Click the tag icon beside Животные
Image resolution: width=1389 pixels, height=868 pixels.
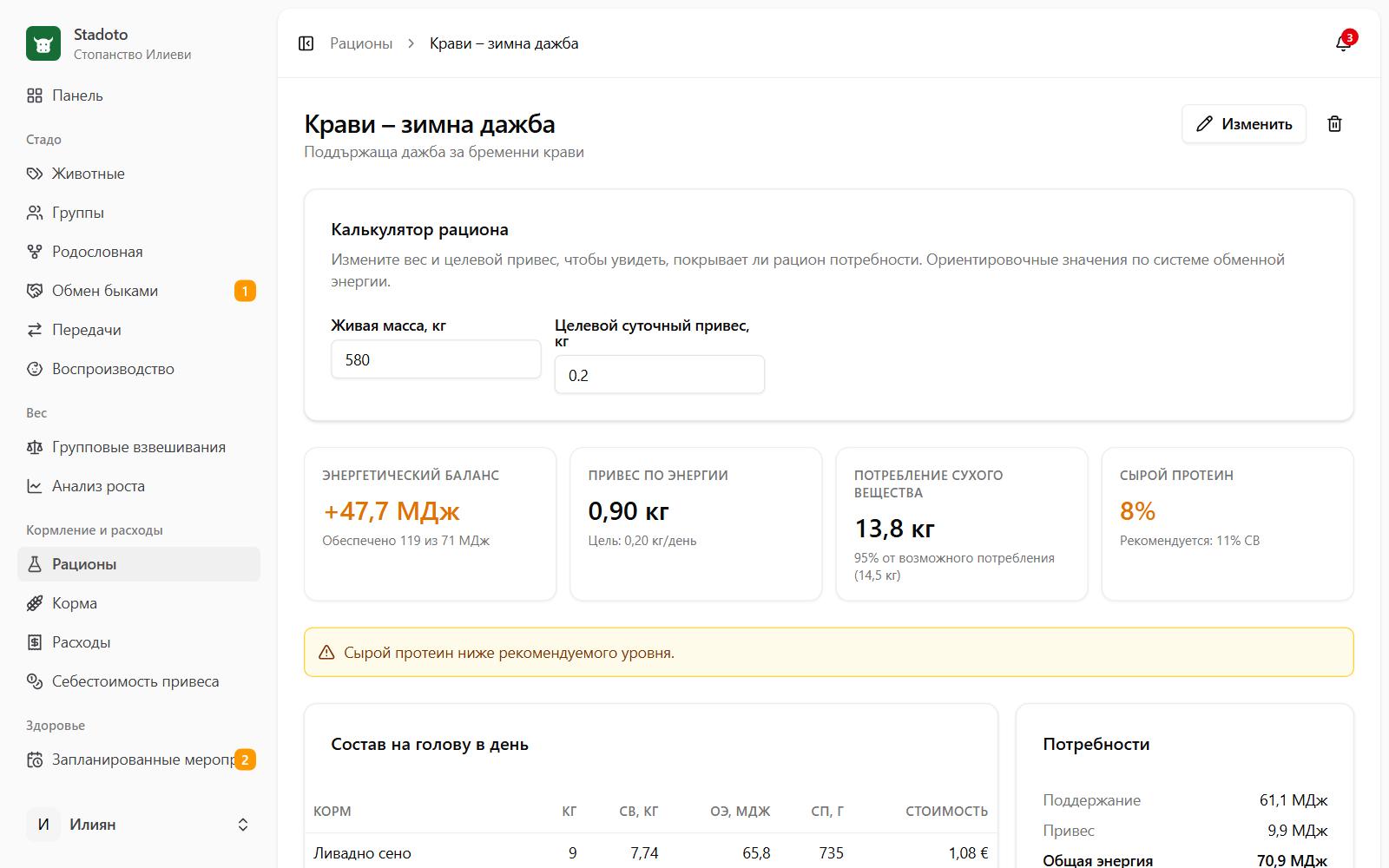[35, 174]
